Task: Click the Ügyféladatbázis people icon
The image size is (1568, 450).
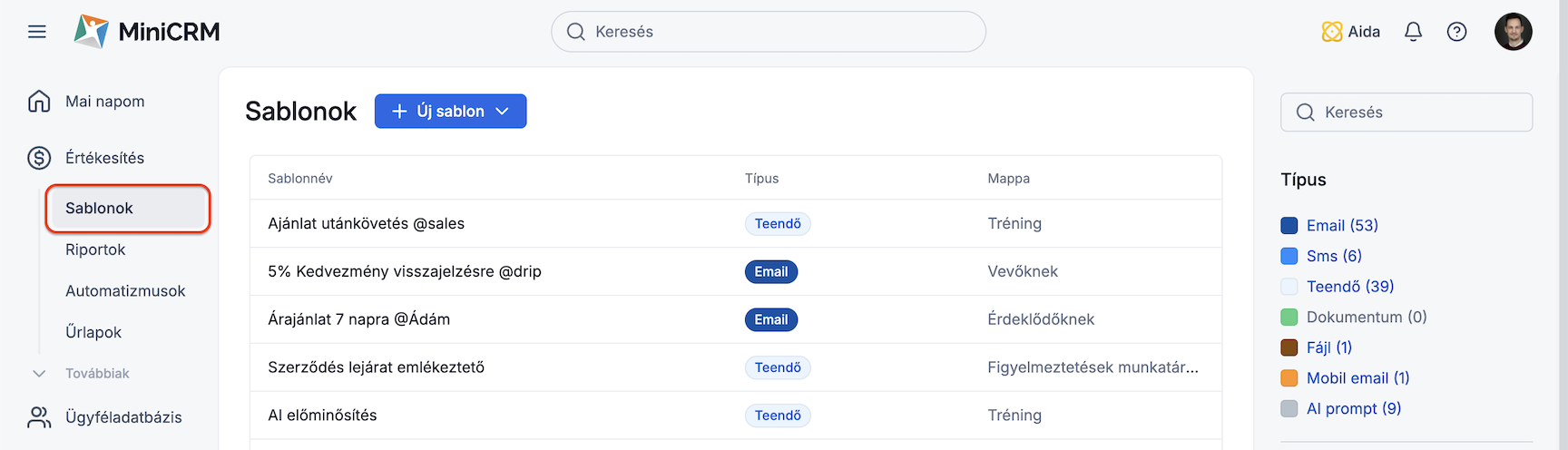Action: (x=39, y=417)
